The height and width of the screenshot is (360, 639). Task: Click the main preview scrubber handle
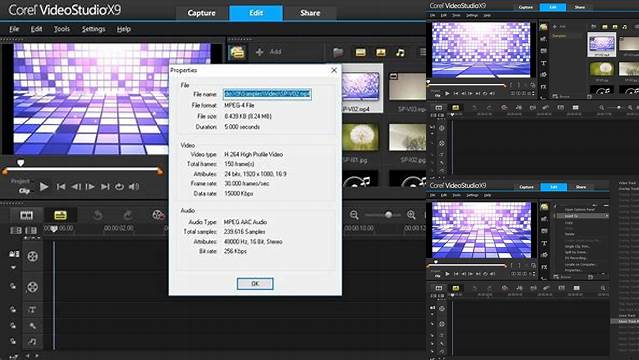[x=20, y=163]
